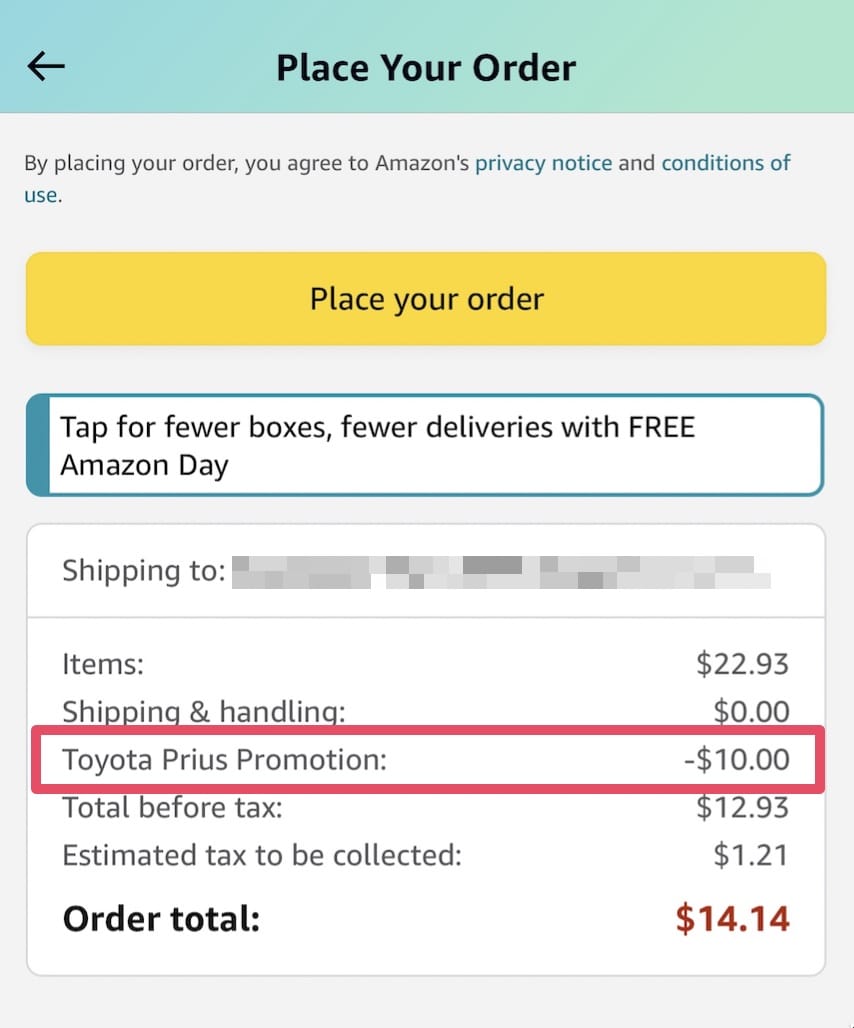
Task: Tap the Shipping & handling row
Action: (427, 711)
